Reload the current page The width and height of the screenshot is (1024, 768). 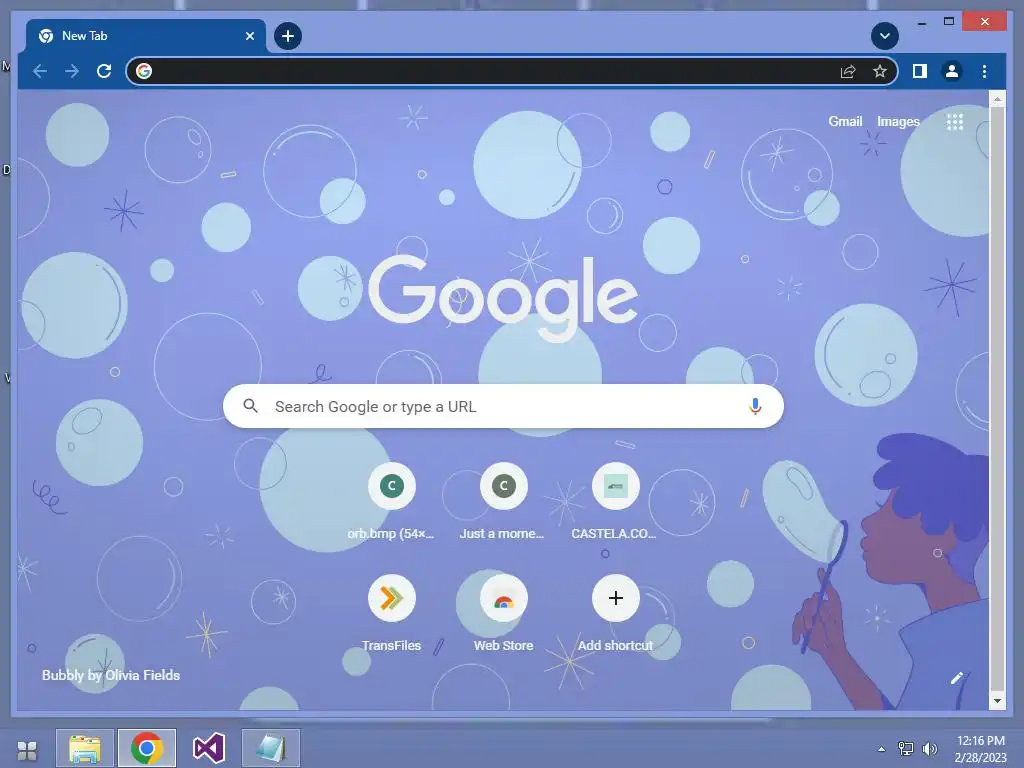coord(104,71)
